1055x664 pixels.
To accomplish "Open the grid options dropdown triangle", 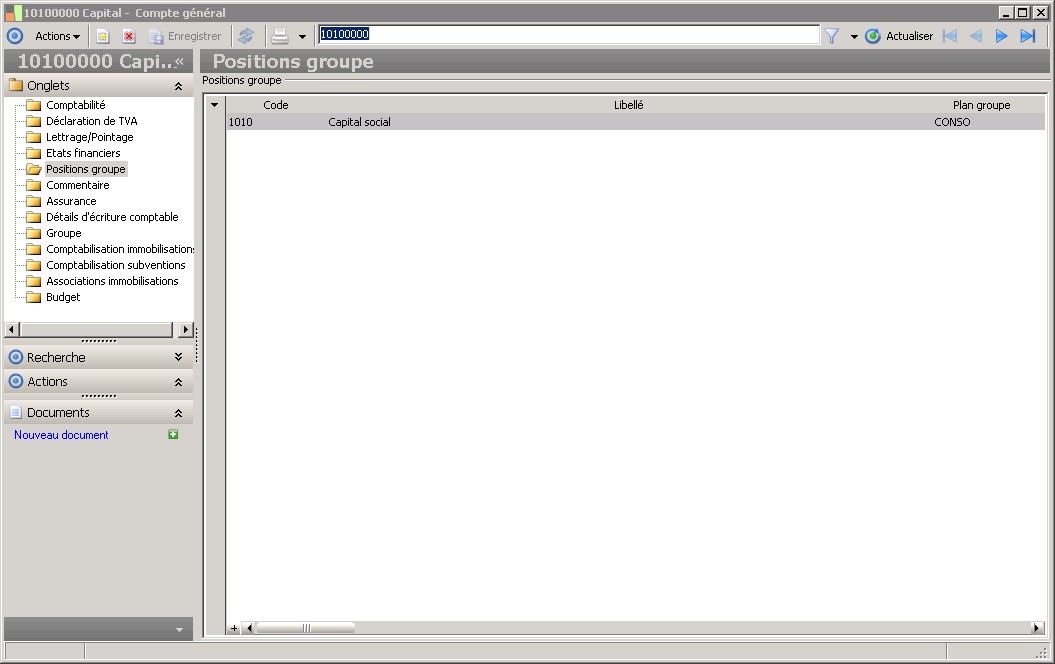I will pos(215,105).
